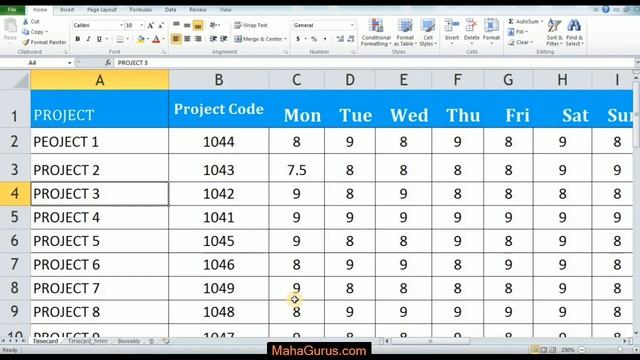Switch to the Data tab
Viewport: 640px width, 360px height.
171,9
